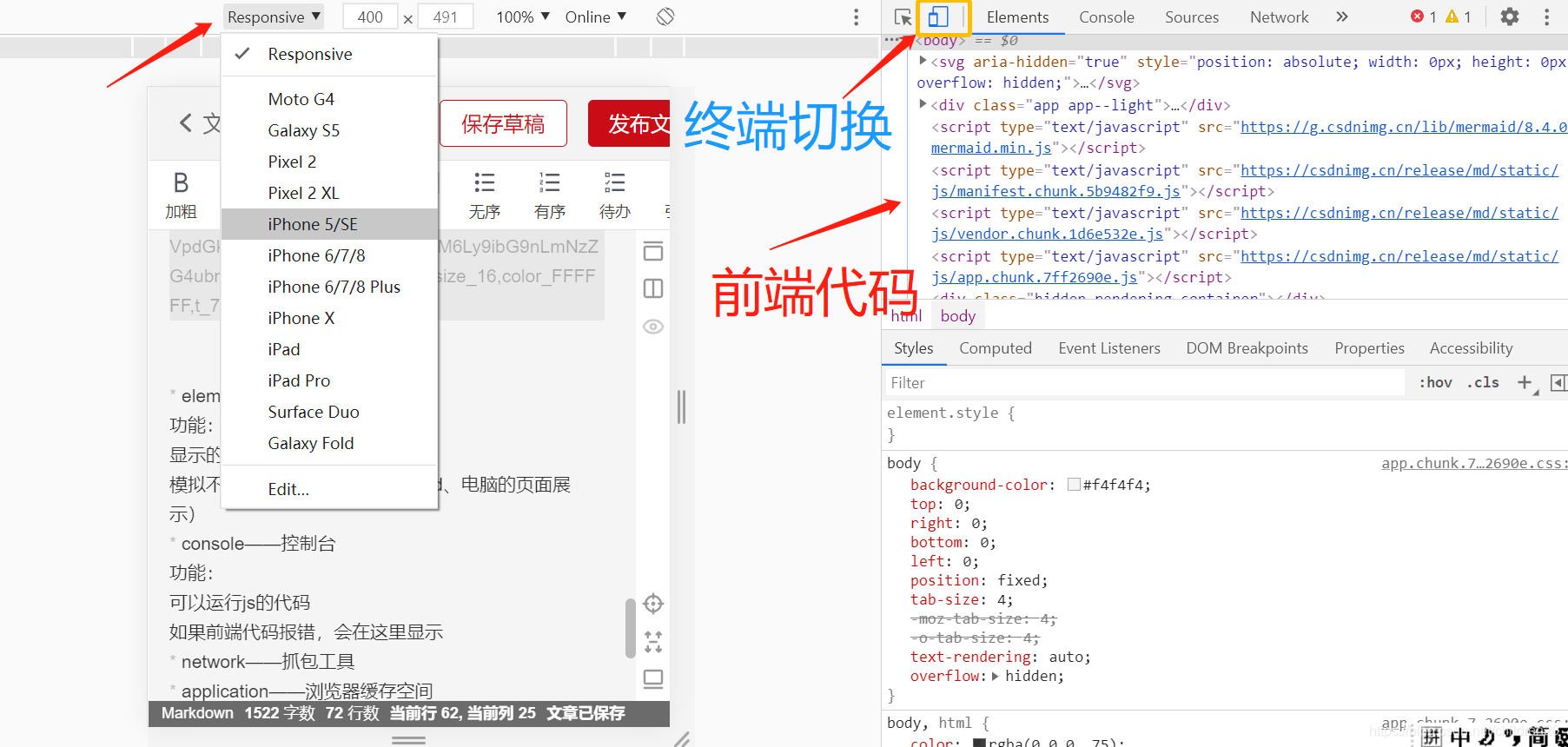
Task: Click the split-view layout icon in editor sidebar
Action: point(653,288)
